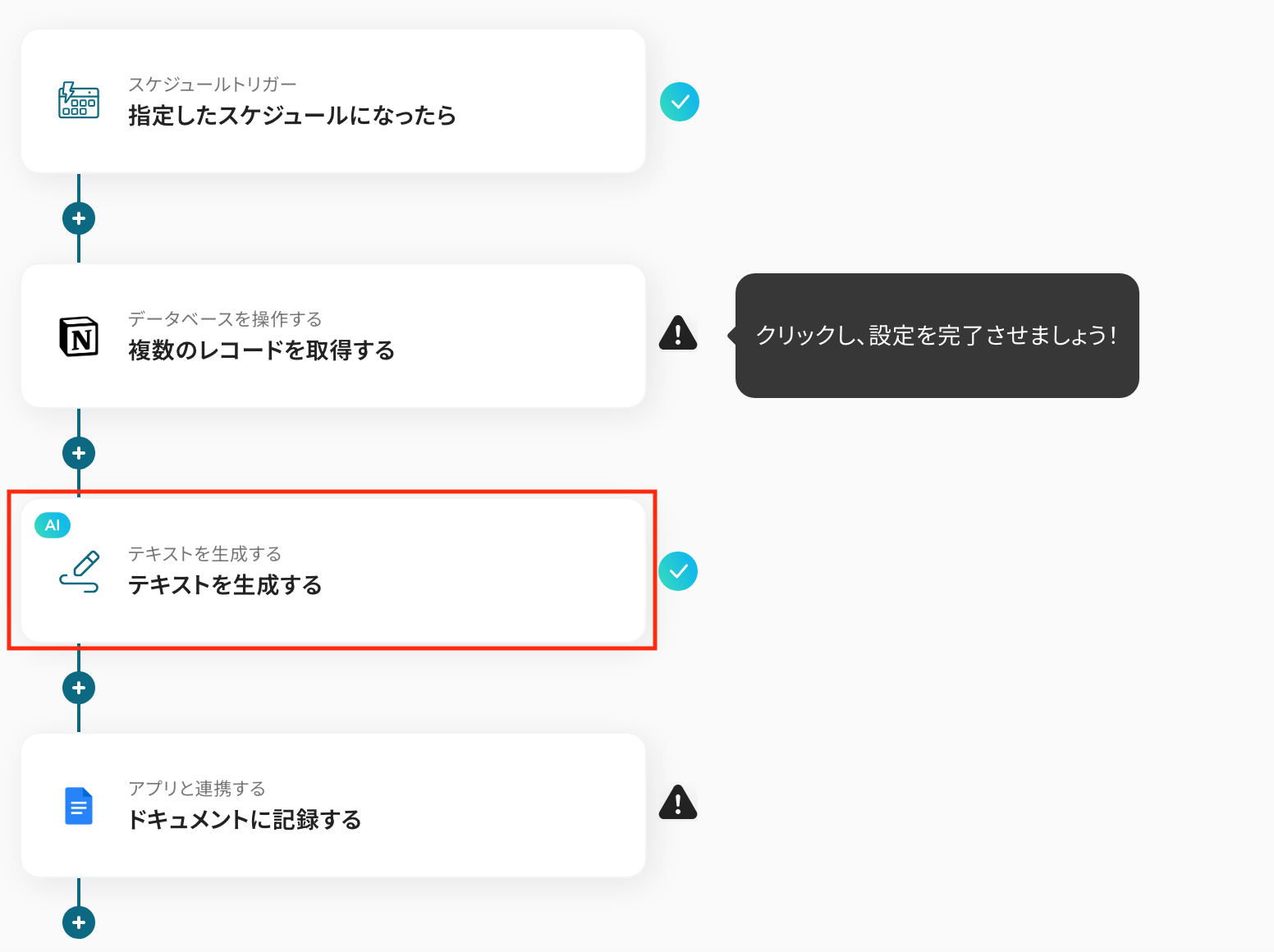The width and height of the screenshot is (1274, 952).
Task: Add step below the schedule trigger
Action: tap(79, 218)
